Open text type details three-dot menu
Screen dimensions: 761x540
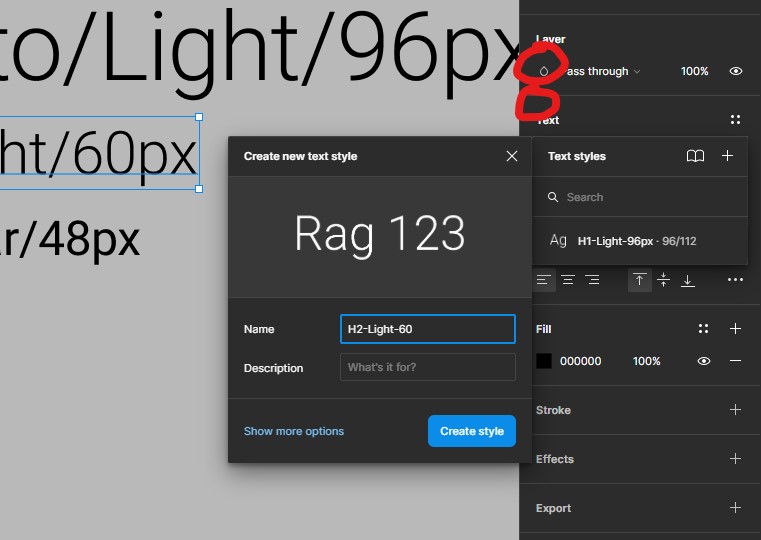pos(735,281)
